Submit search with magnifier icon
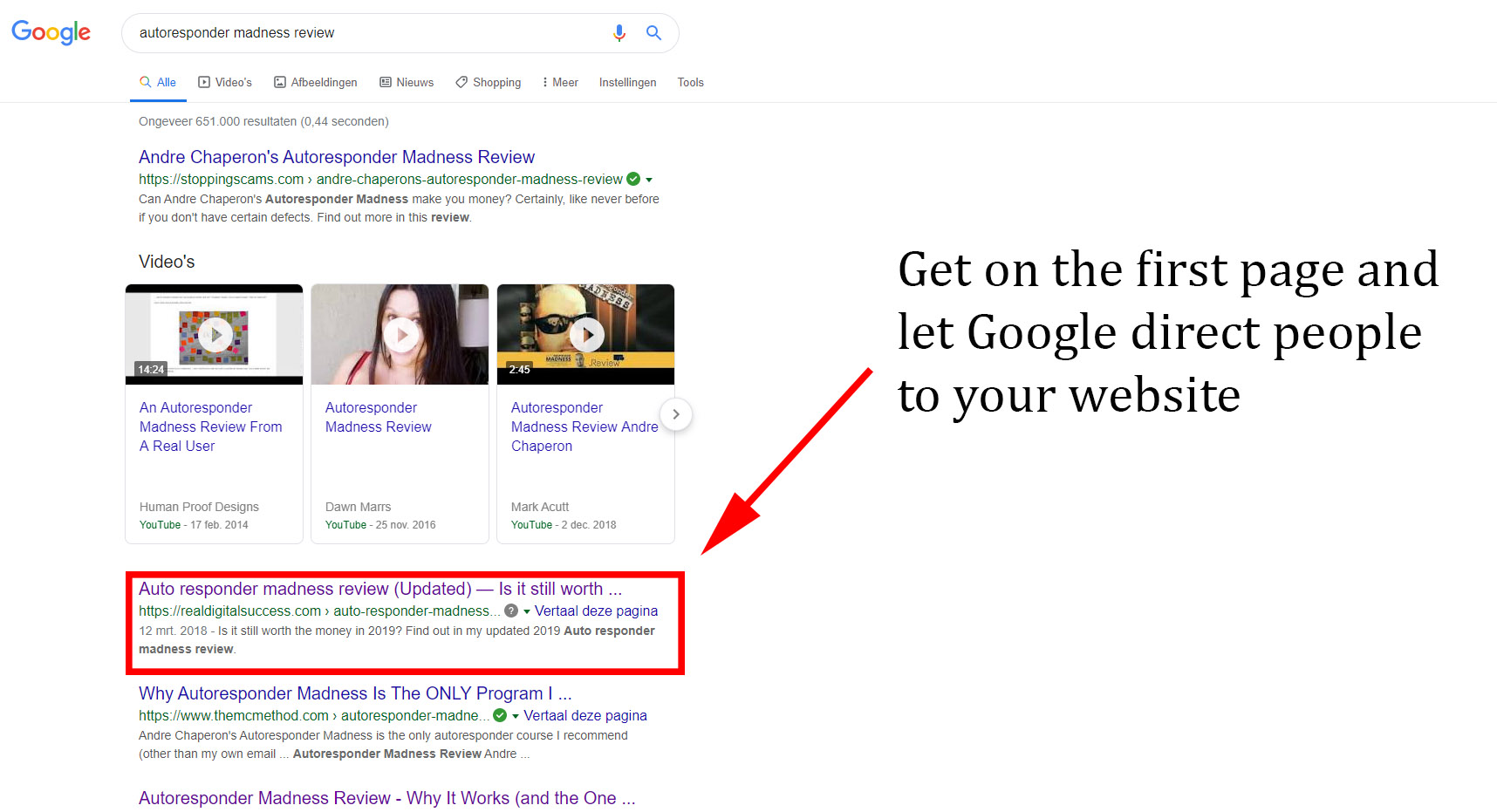The image size is (1497, 812). [x=653, y=33]
